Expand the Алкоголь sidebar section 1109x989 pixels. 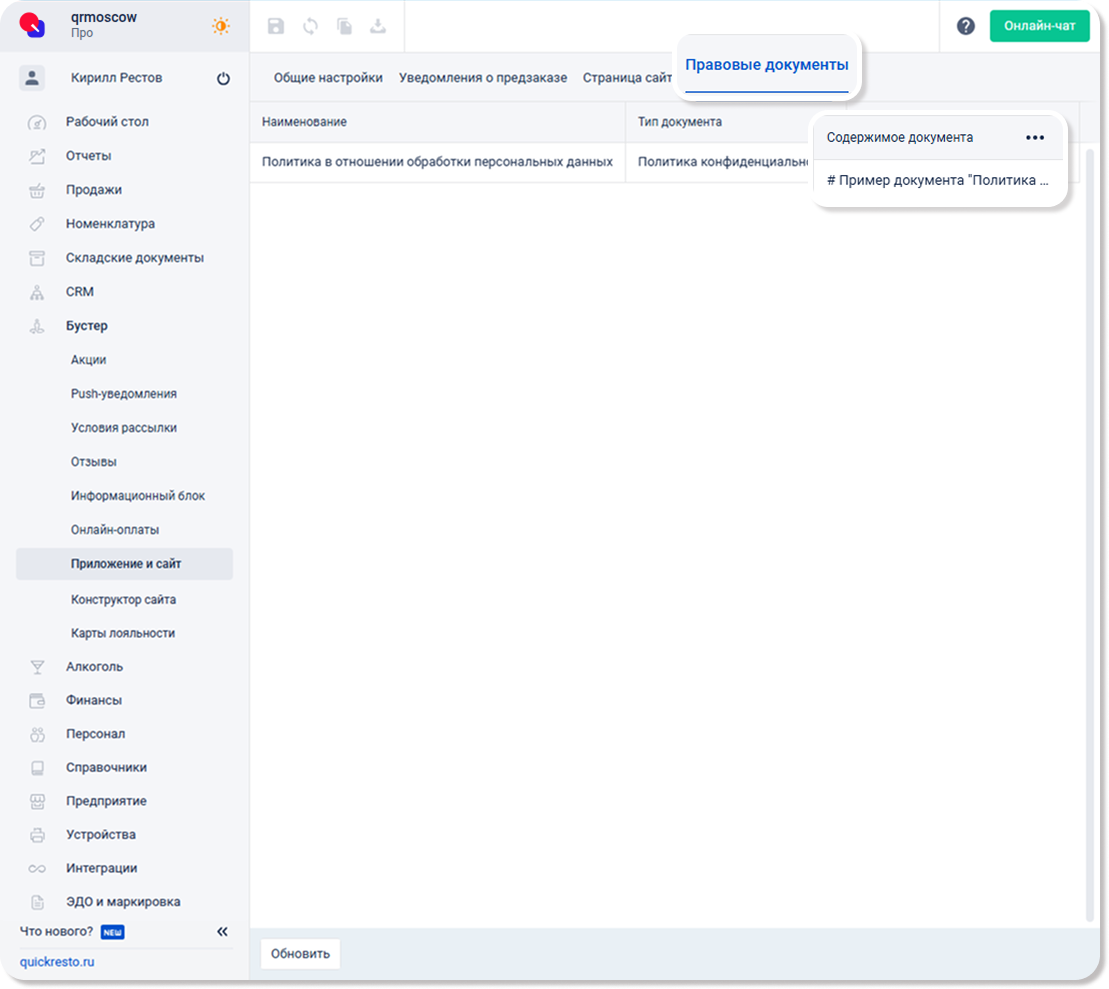pyautogui.click(x=94, y=667)
